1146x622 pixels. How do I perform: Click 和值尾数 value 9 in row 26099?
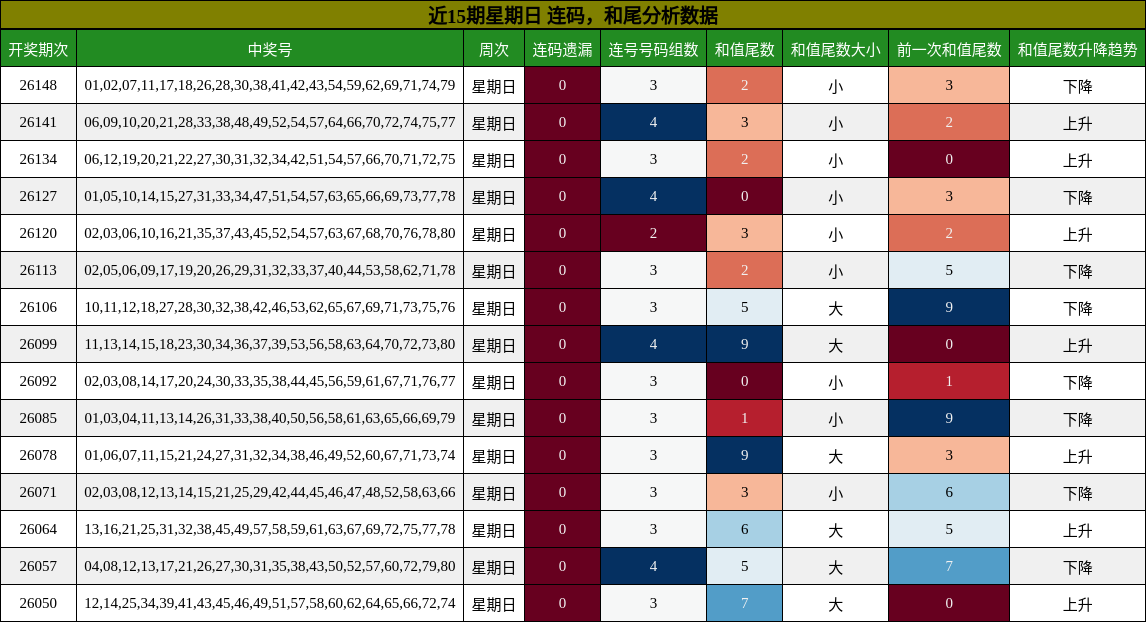(745, 344)
